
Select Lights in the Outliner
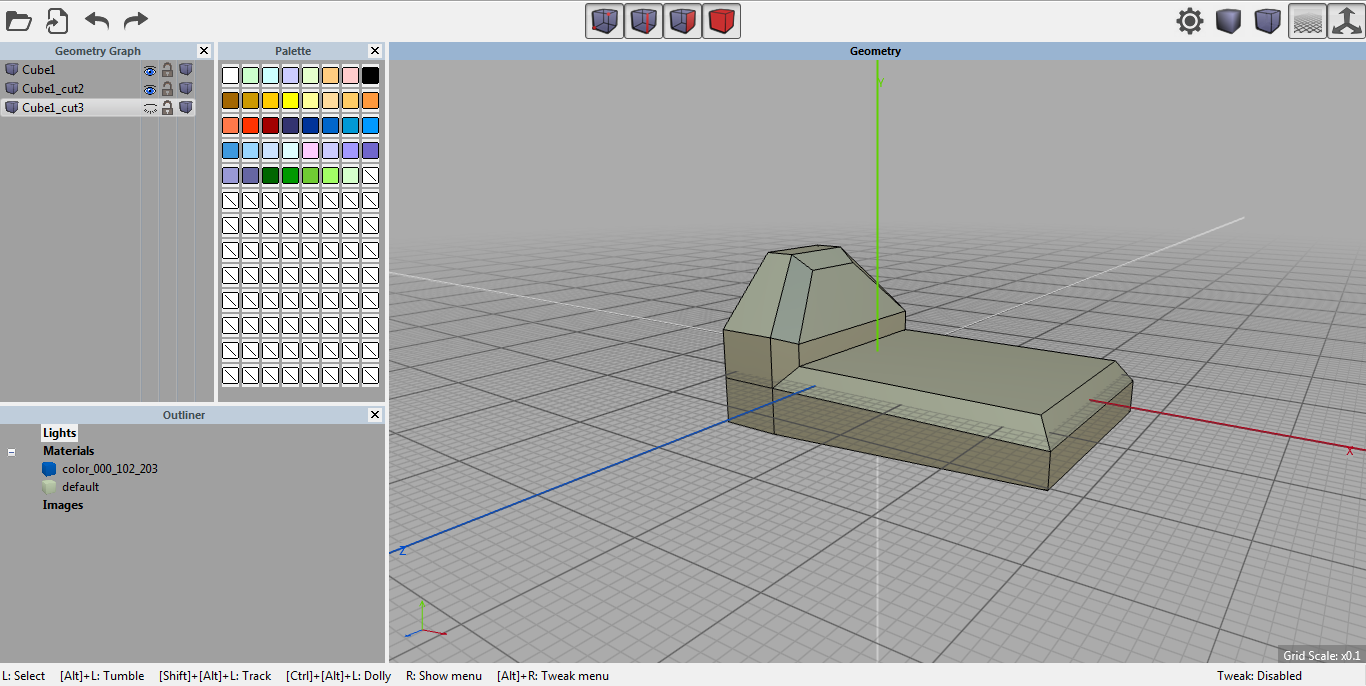(x=59, y=433)
